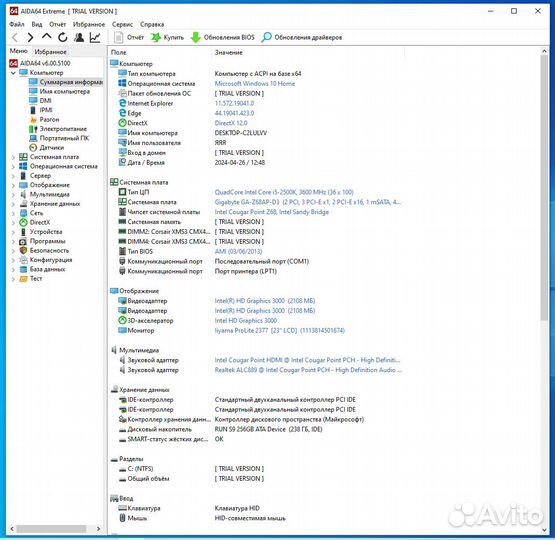Go forward with the right arrow icon
Viewport: 555px width, 540px height.
click(30, 37)
